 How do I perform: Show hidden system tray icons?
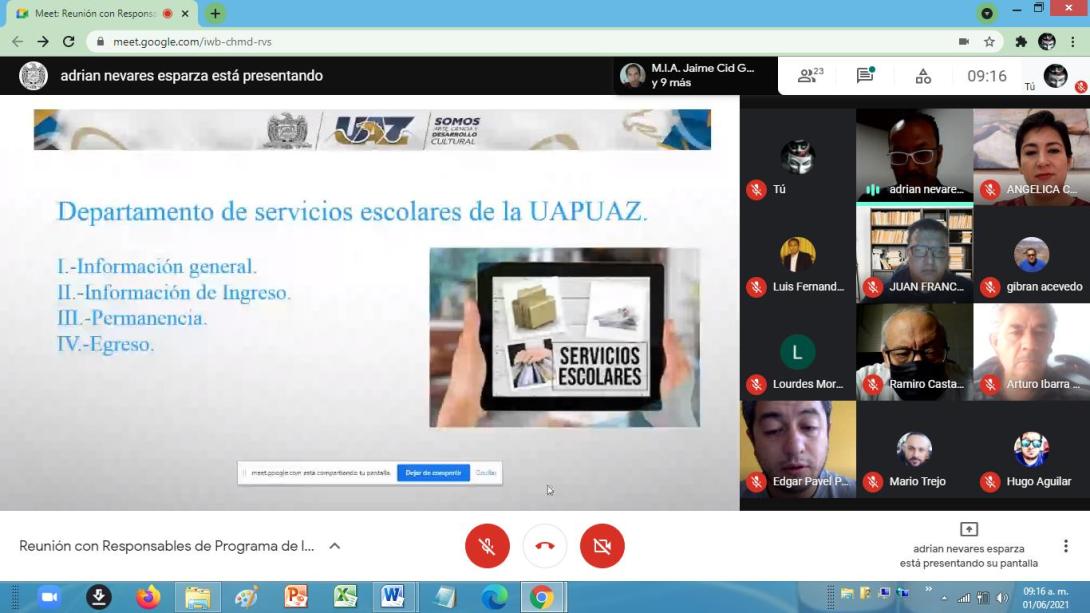pyautogui.click(x=943, y=598)
